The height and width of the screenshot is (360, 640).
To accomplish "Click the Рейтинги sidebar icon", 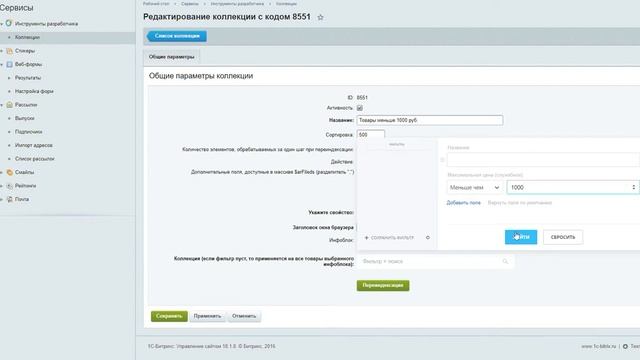I will click(9, 186).
